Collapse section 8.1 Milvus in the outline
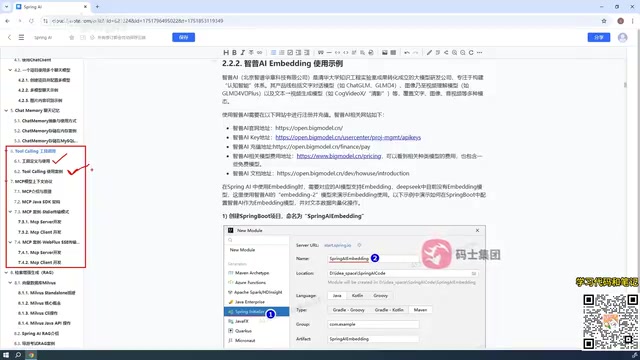The height and width of the screenshot is (360, 640). pos(10,282)
